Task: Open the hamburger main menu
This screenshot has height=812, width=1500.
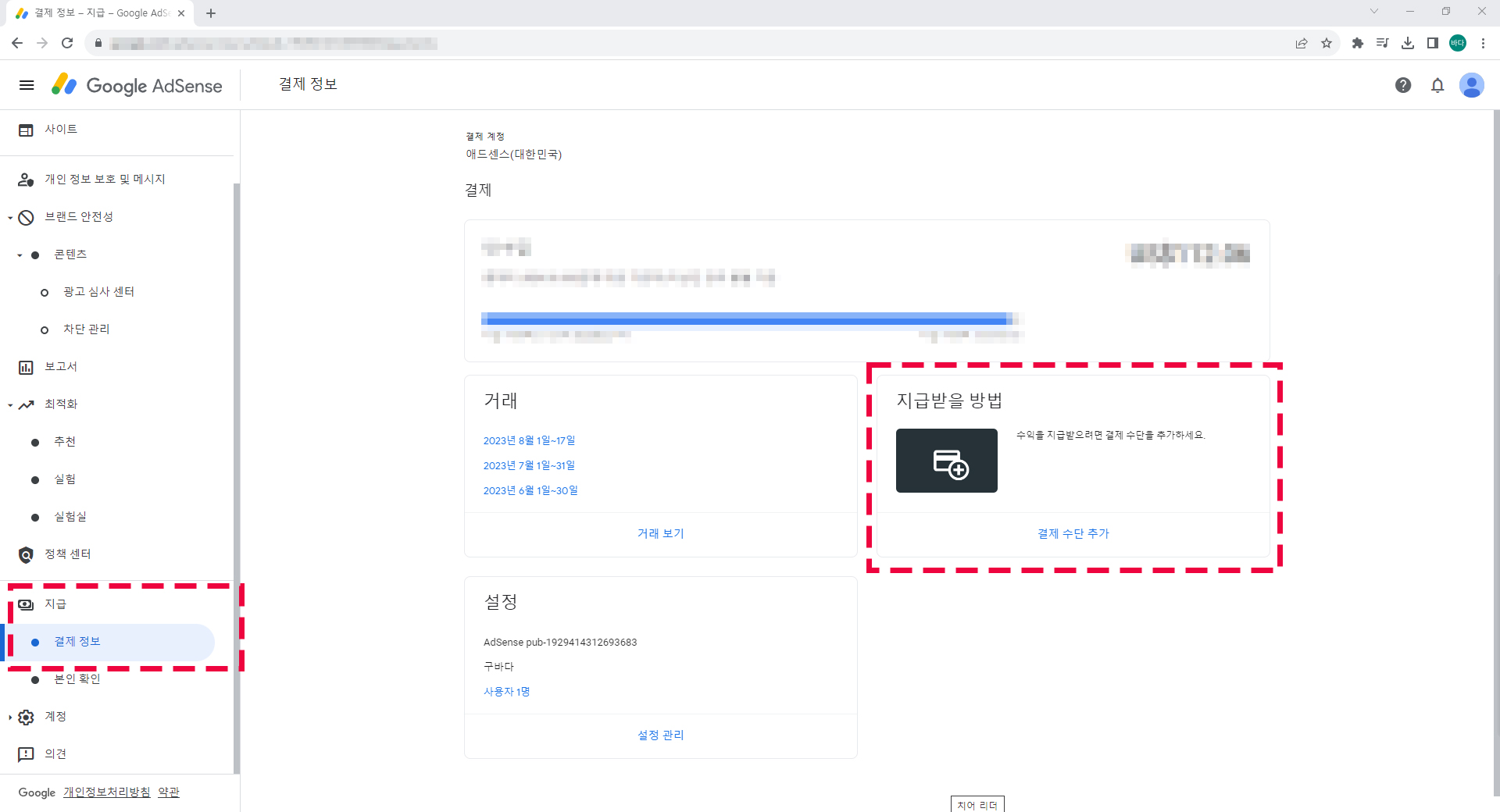Action: coord(27,85)
